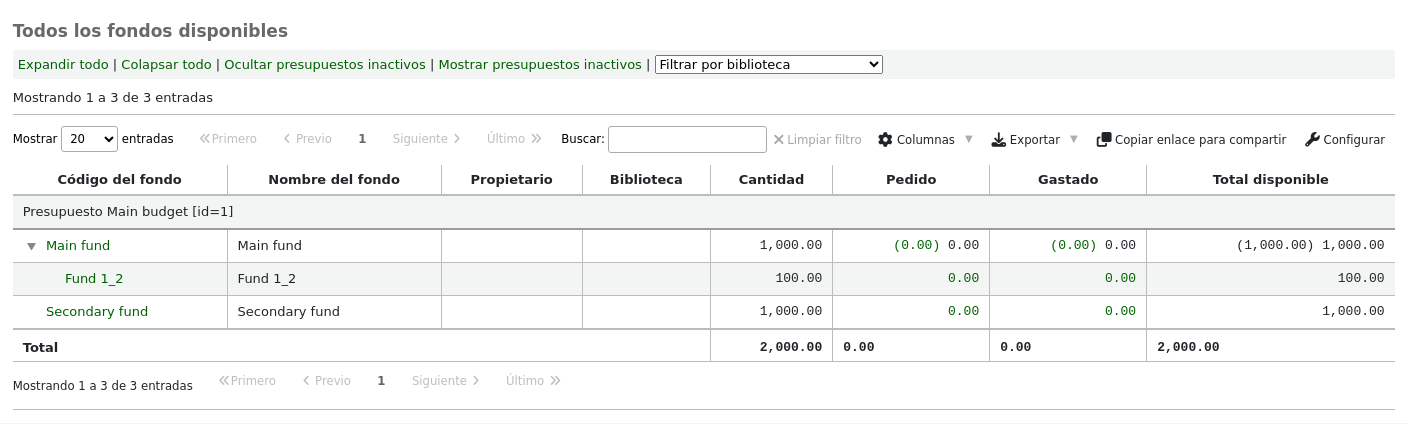1408x424 pixels.
Task: Open the Exportar dropdown arrow
Action: pyautogui.click(x=1074, y=140)
